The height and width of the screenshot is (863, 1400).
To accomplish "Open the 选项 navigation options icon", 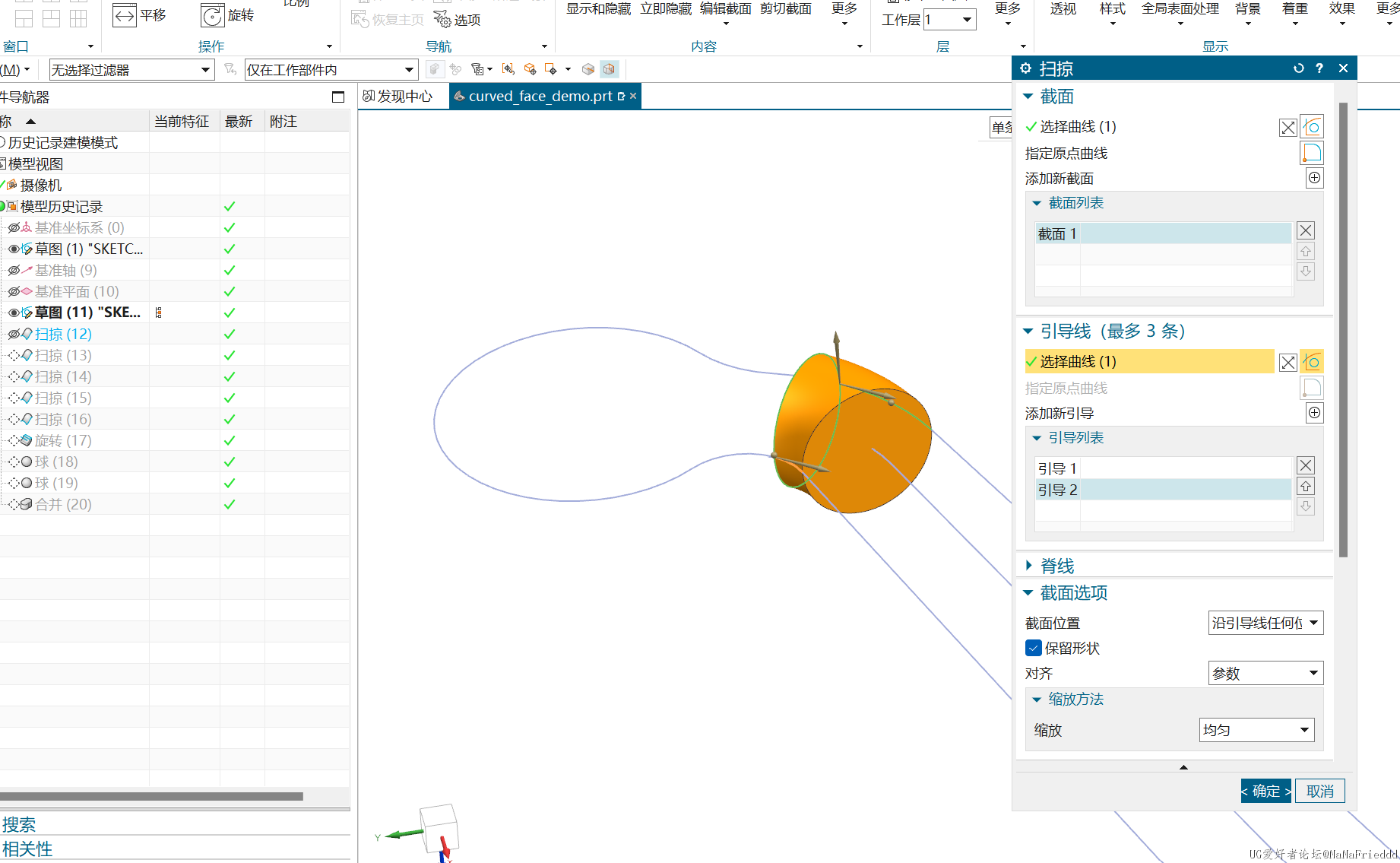I will (442, 19).
